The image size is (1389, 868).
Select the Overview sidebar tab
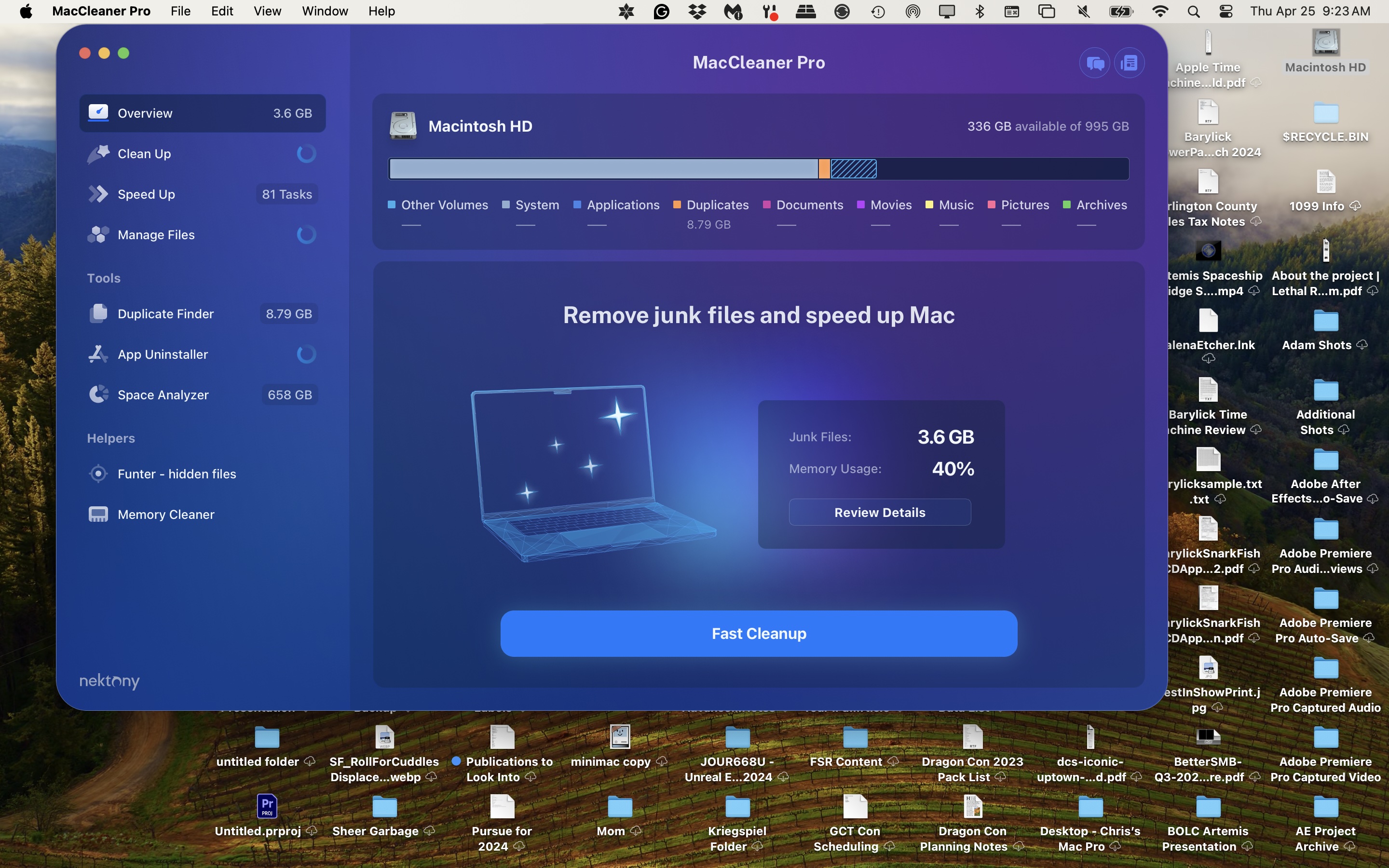144,113
